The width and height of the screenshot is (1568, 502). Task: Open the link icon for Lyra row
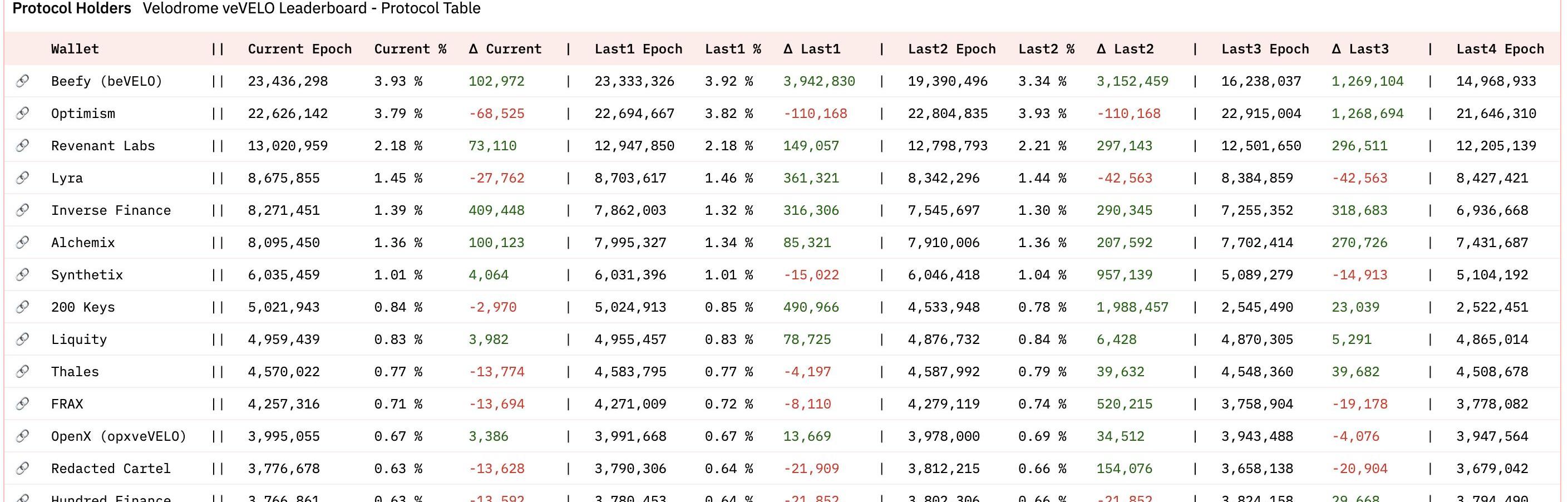pyautogui.click(x=22, y=178)
